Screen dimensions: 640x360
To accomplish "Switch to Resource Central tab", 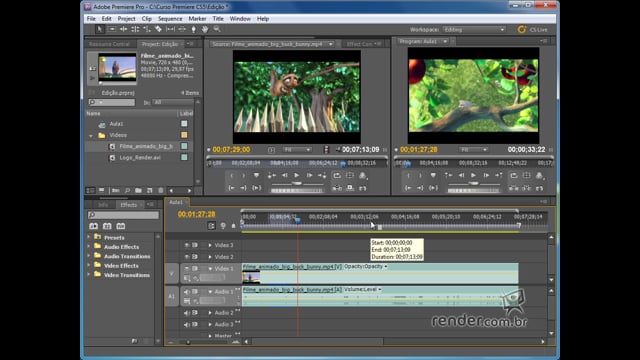I will [109, 44].
